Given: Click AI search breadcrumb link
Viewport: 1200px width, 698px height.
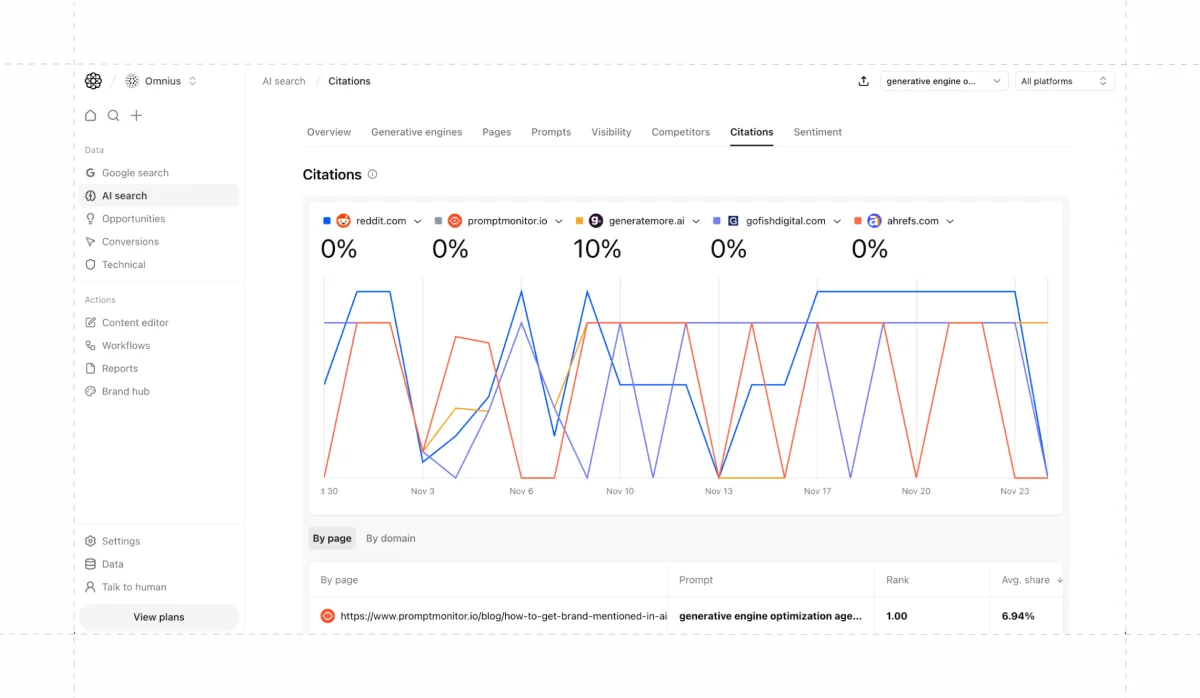Looking at the screenshot, I should pos(284,81).
